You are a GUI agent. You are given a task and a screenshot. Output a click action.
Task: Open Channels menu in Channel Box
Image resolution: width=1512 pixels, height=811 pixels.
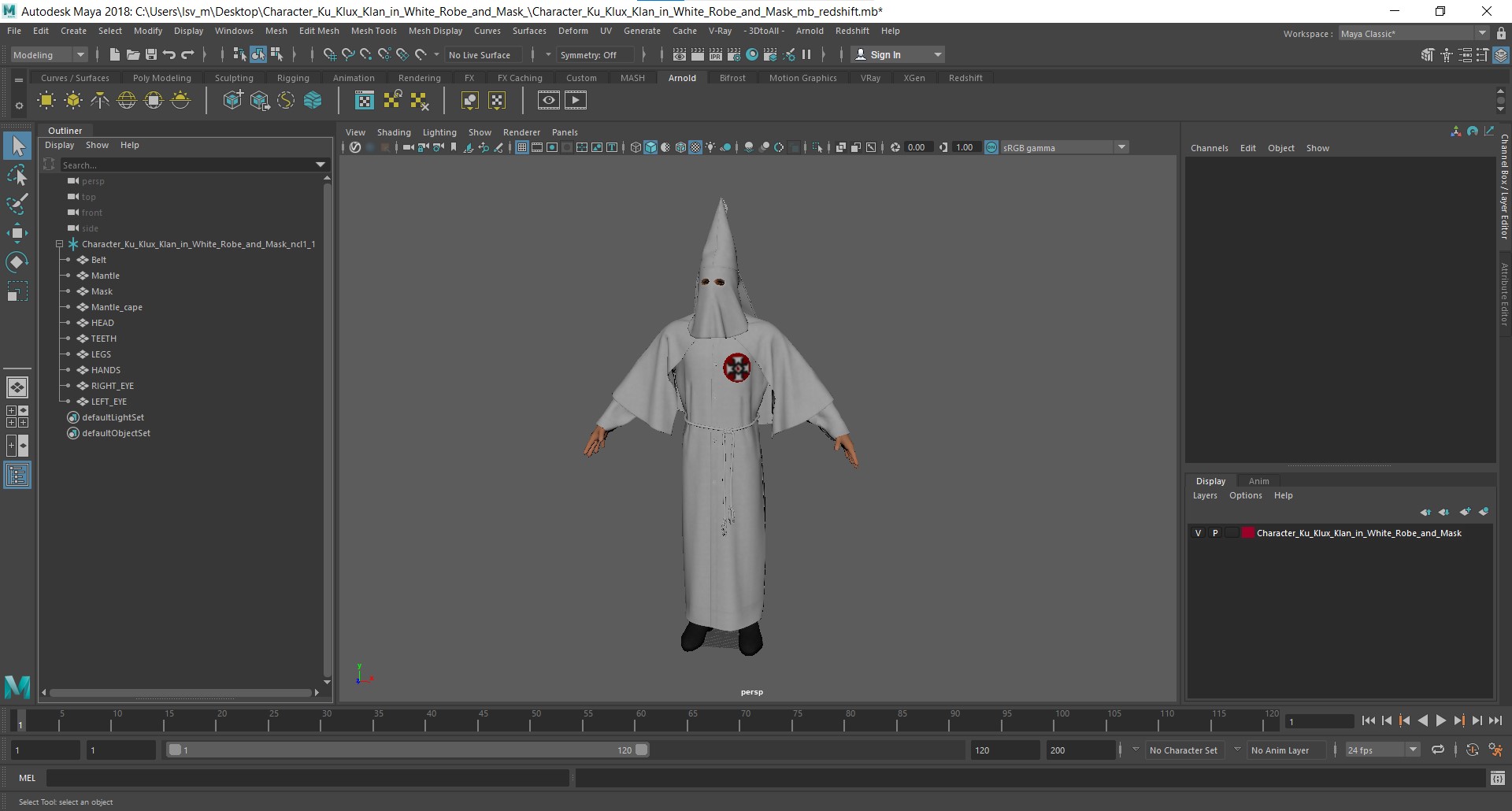1209,148
